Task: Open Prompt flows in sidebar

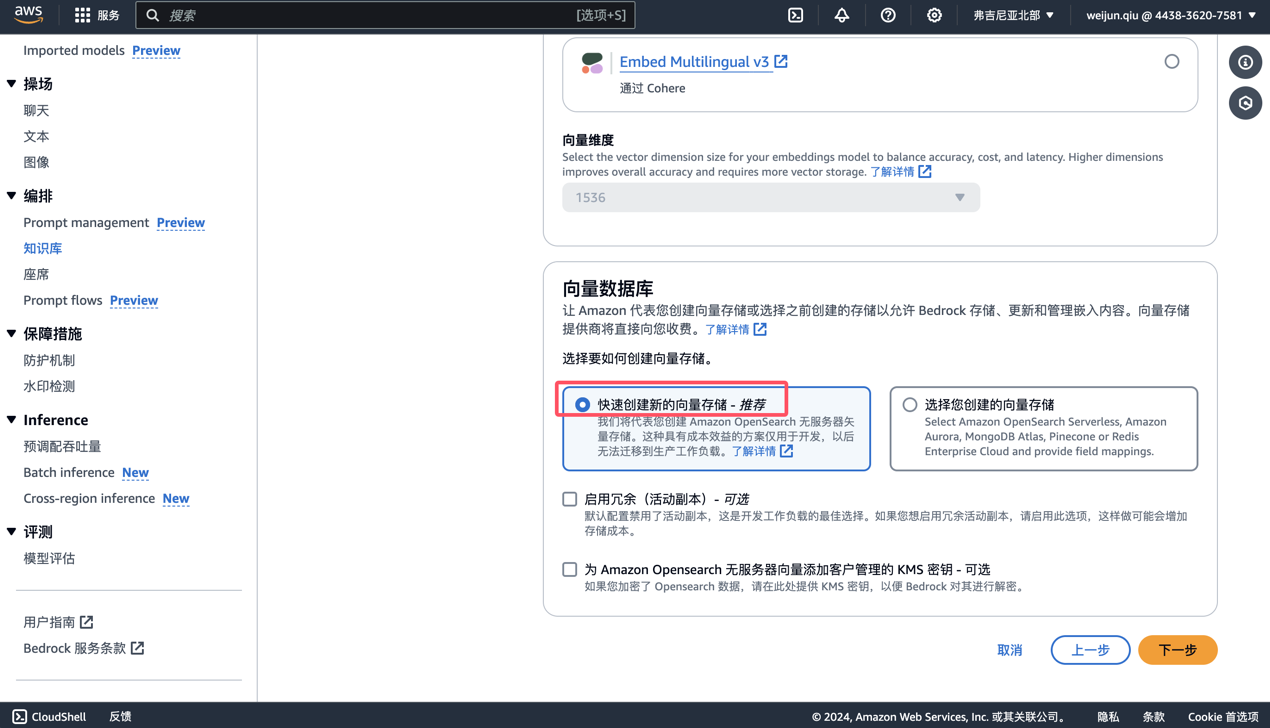Action: [x=63, y=300]
